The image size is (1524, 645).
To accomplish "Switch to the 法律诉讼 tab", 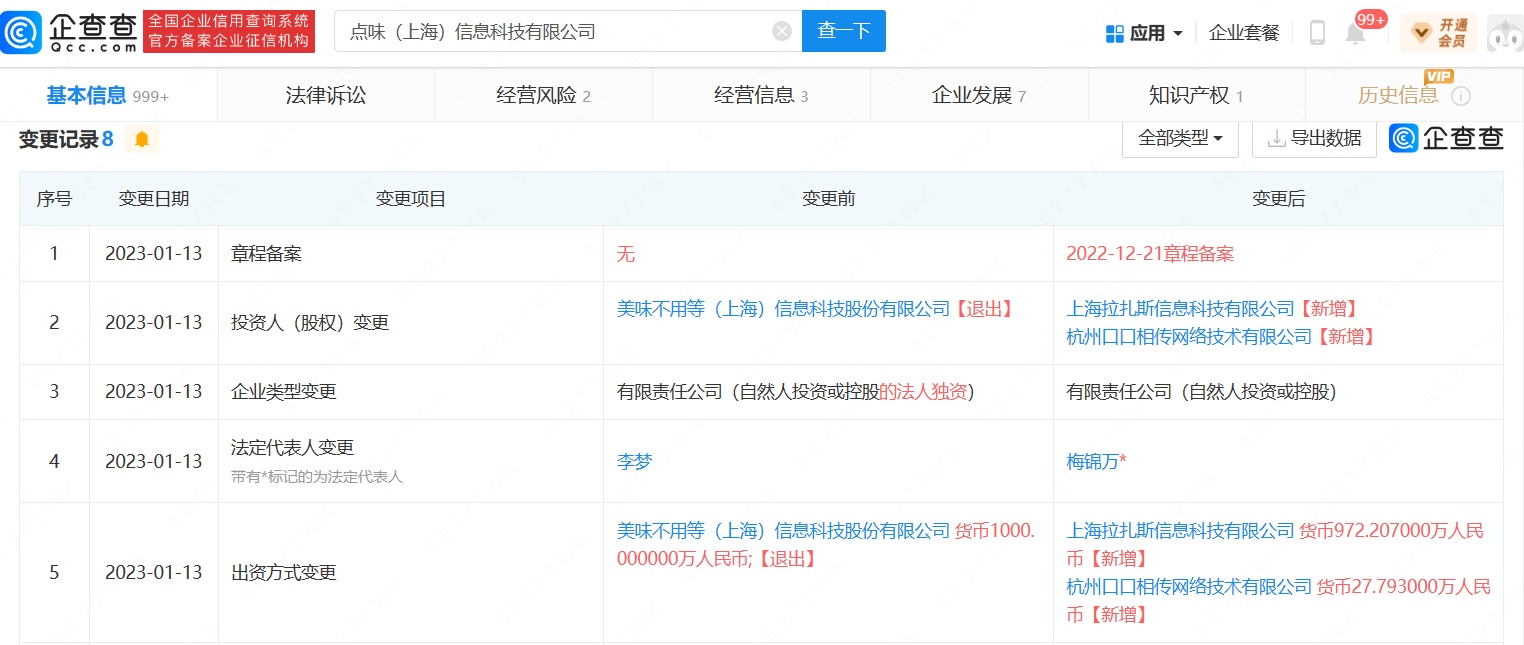I will [x=326, y=96].
